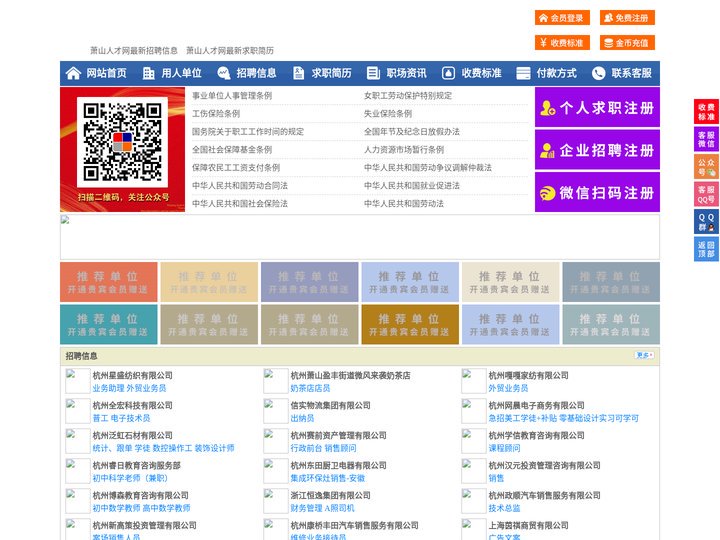The height and width of the screenshot is (540, 720).
Task: Click company logo beside 杭州泛虹石材有限公司
Action: point(78,441)
